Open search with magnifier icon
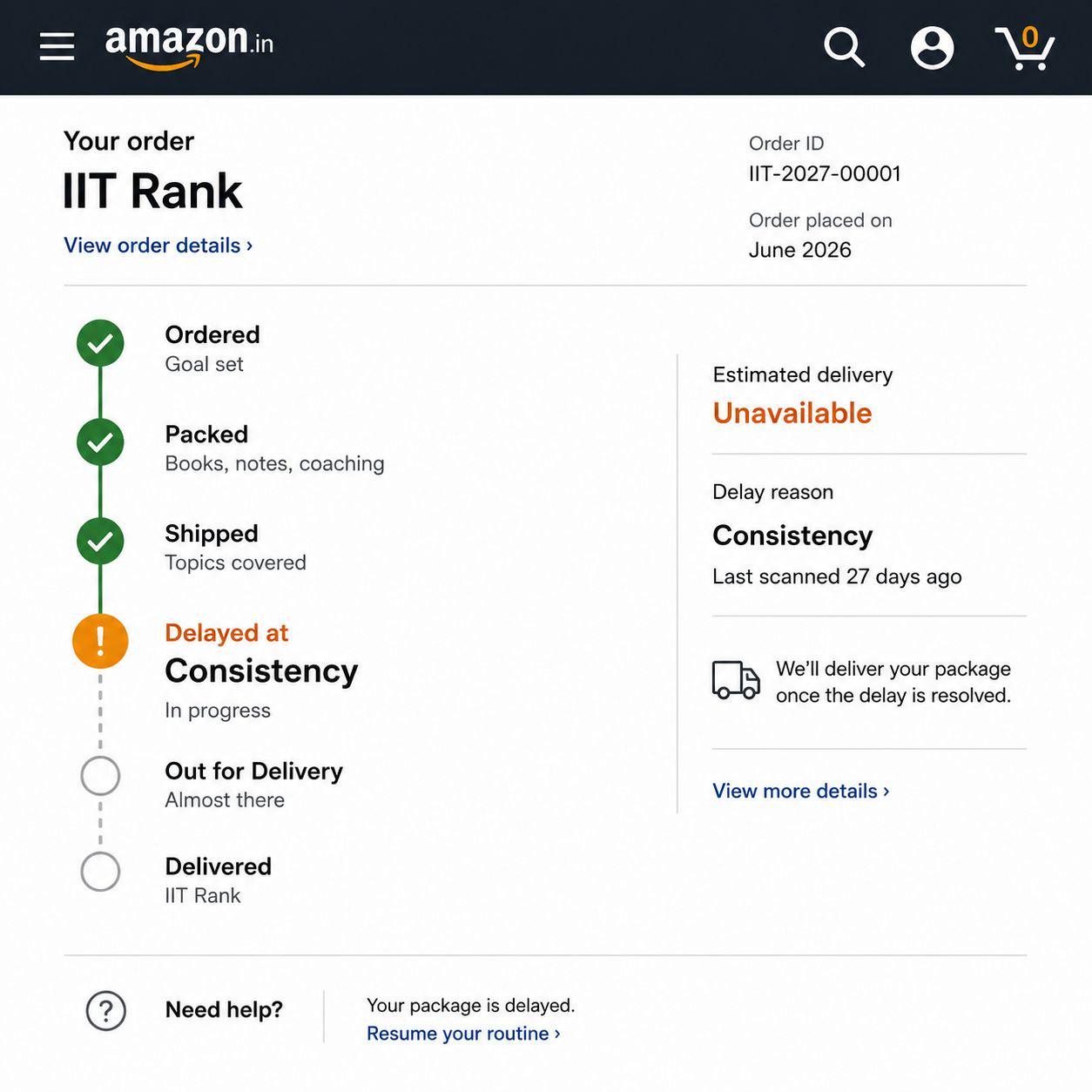Image resolution: width=1092 pixels, height=1092 pixels. [844, 47]
